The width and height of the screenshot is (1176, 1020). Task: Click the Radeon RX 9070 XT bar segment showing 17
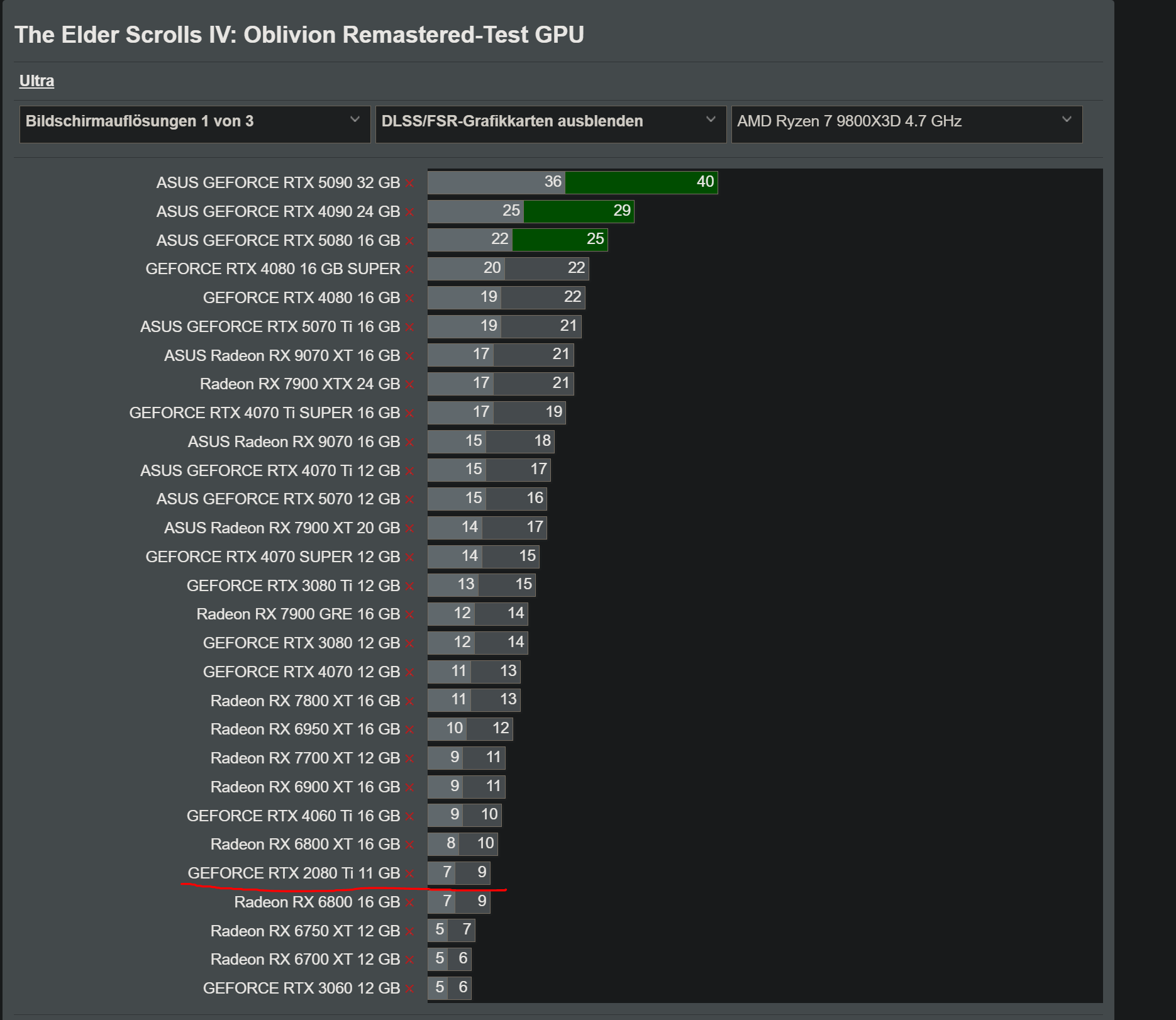click(460, 355)
